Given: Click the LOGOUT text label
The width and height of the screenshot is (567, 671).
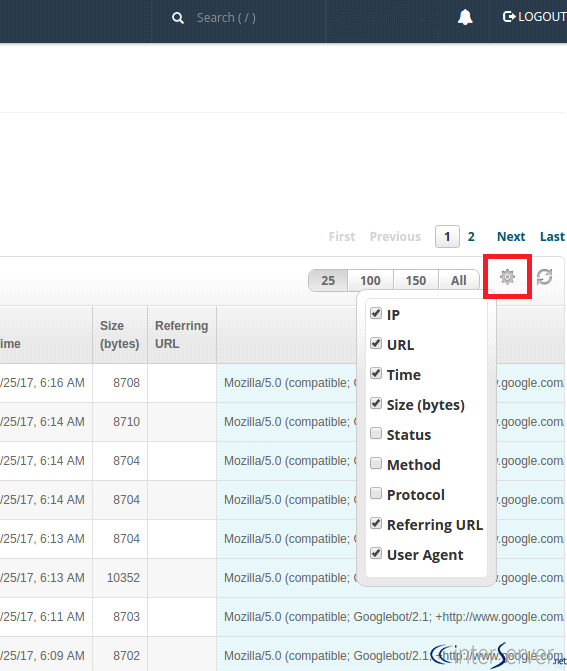Looking at the screenshot, I should [x=542, y=17].
